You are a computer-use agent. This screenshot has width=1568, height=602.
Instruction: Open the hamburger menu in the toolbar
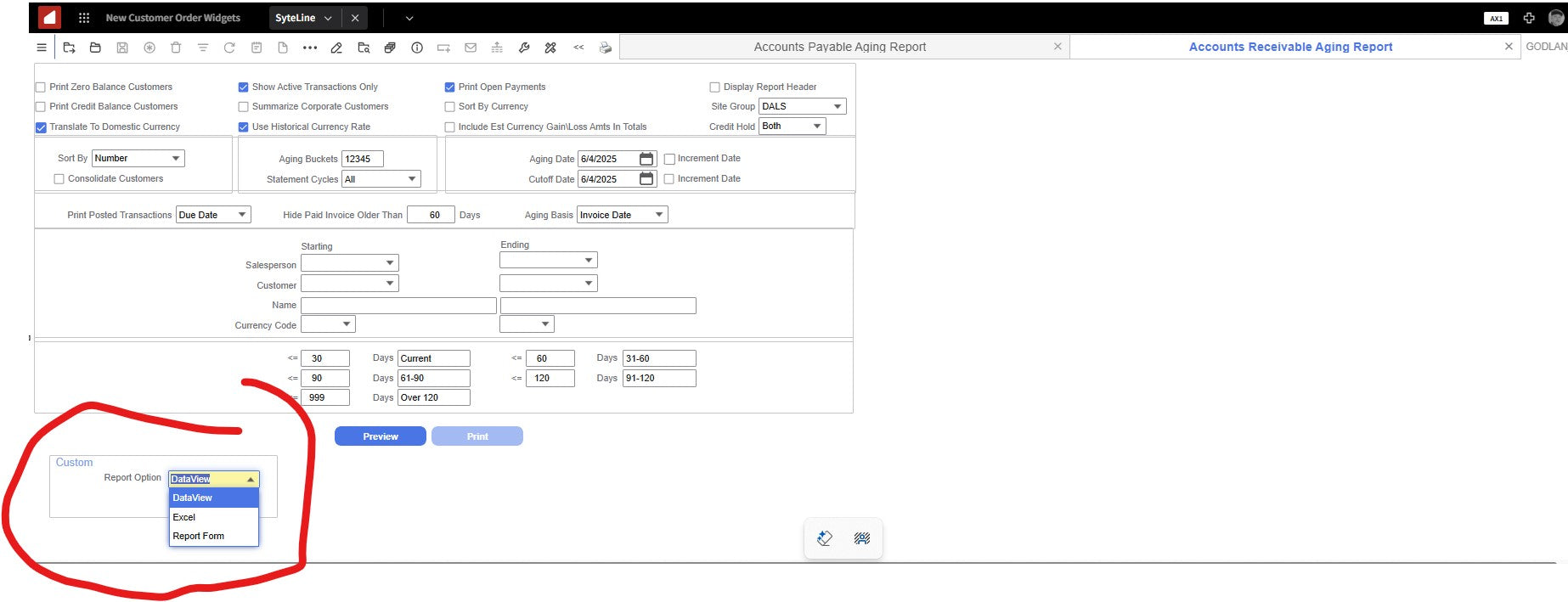coord(41,48)
